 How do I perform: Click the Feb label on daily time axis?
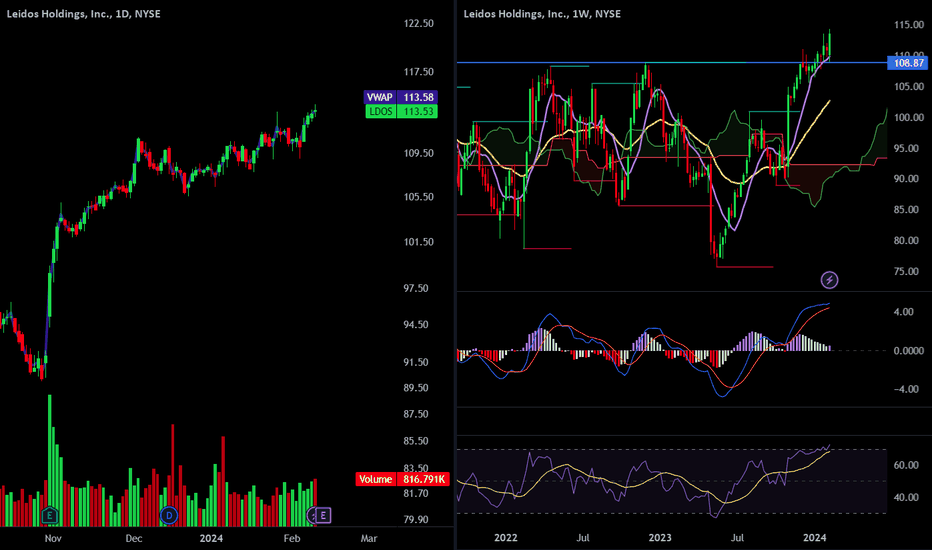pos(292,538)
